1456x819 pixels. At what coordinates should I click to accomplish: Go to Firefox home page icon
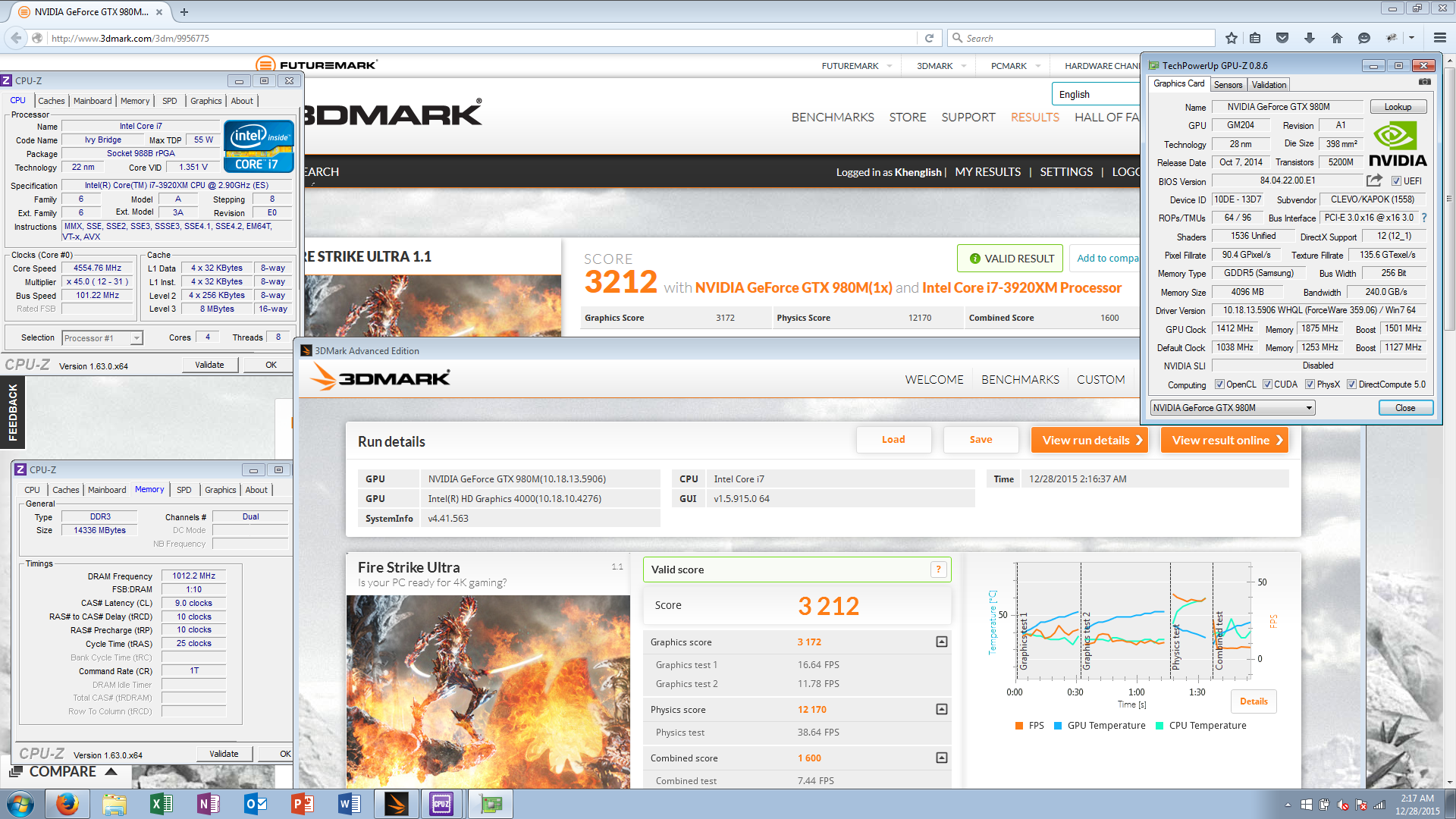[x=1337, y=38]
